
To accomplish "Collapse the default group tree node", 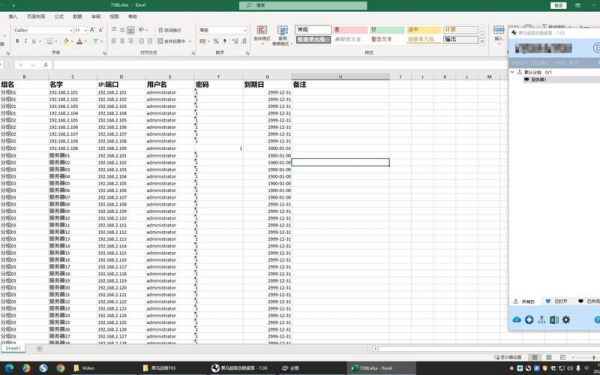I will [512, 72].
